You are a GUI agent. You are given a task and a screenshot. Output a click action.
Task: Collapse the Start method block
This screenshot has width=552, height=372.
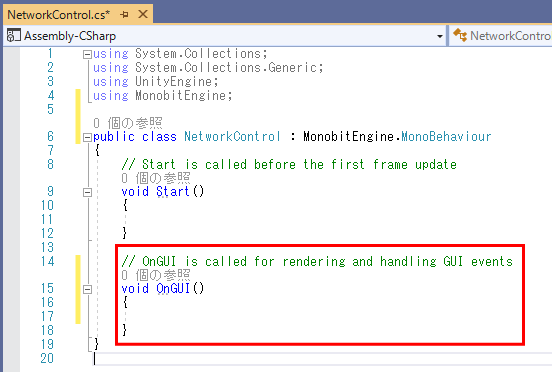[x=87, y=192]
